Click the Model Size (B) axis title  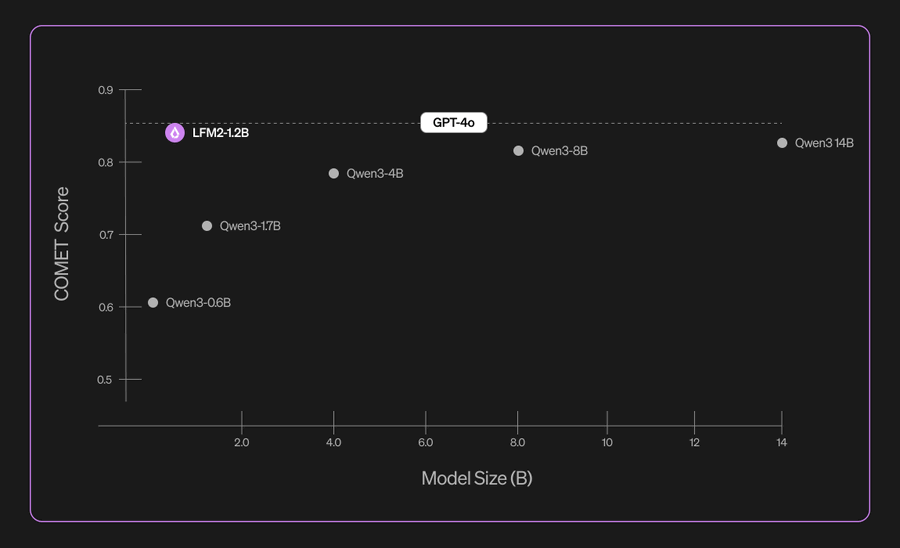point(477,478)
